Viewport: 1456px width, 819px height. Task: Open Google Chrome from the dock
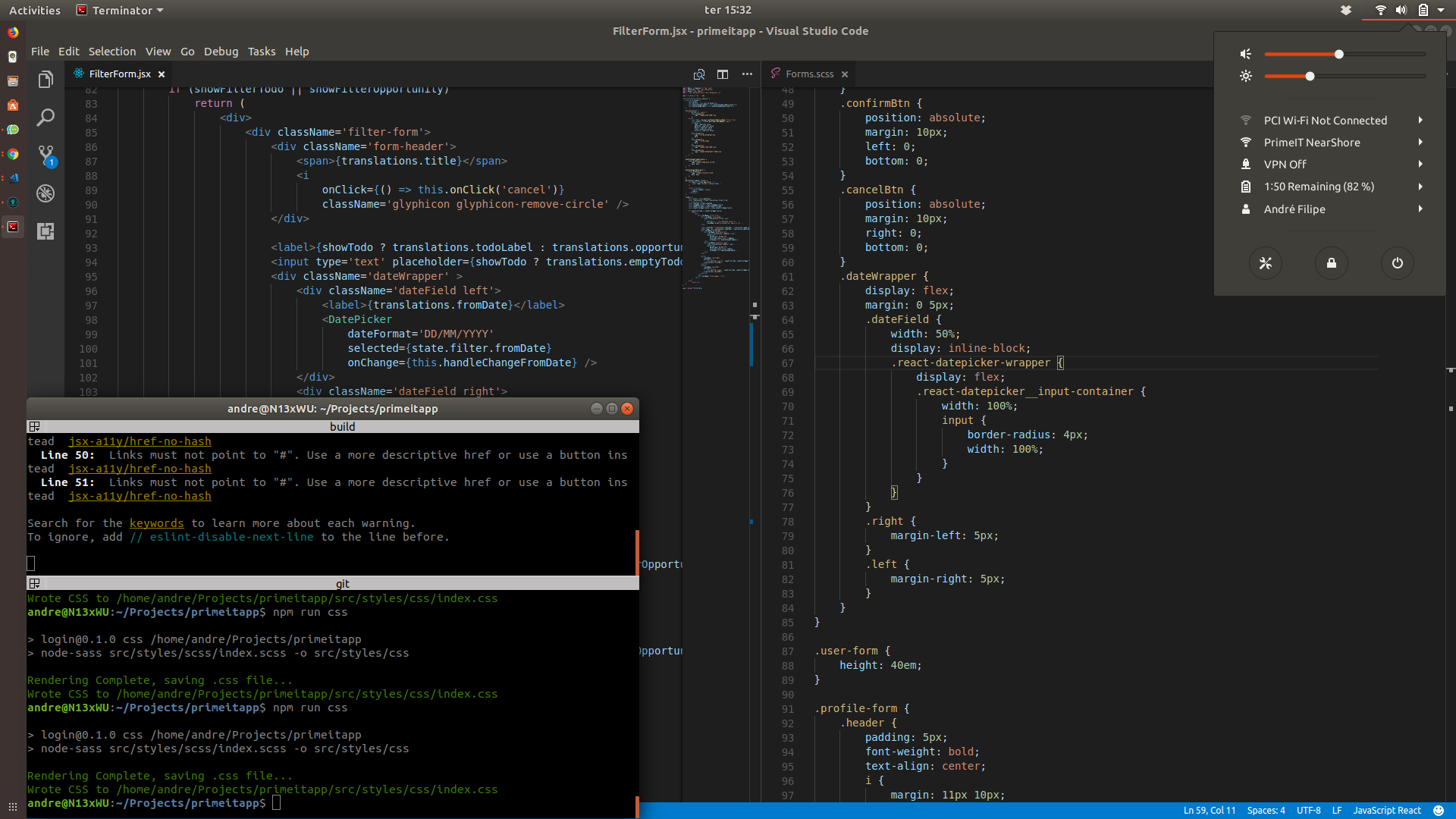pyautogui.click(x=13, y=154)
